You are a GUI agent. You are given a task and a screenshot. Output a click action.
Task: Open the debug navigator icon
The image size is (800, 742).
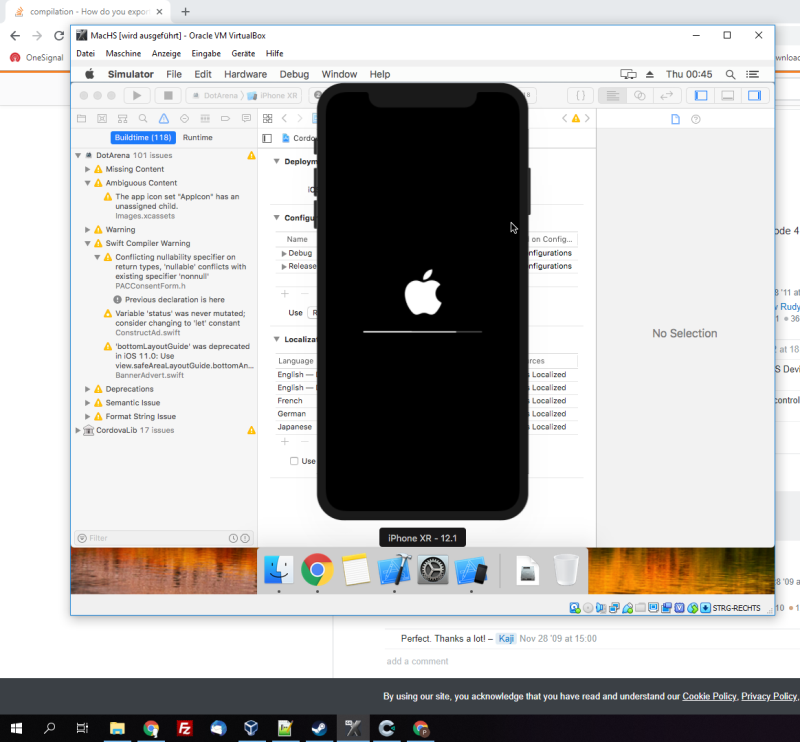tap(205, 118)
